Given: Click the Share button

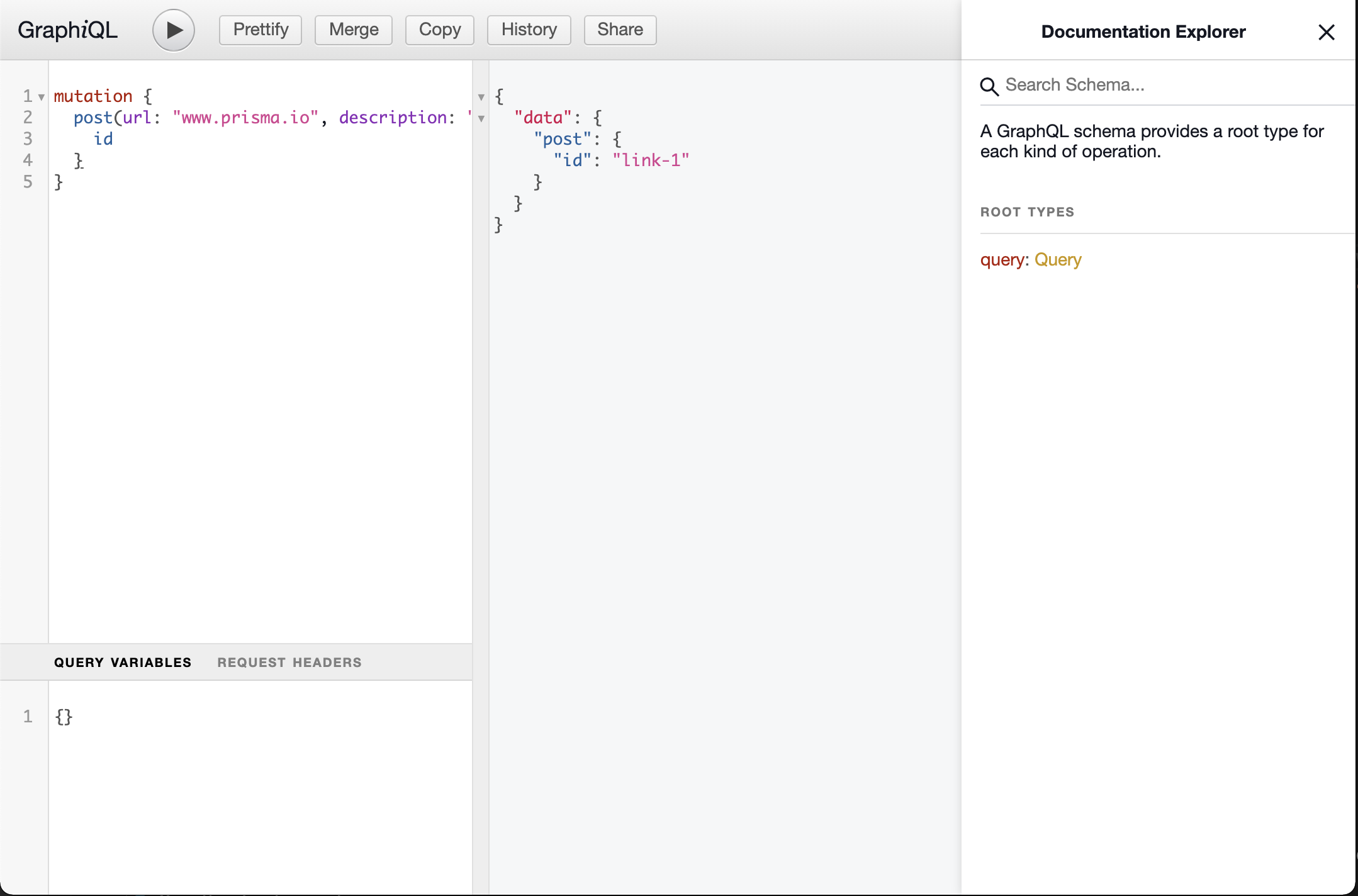Looking at the screenshot, I should pos(620,30).
